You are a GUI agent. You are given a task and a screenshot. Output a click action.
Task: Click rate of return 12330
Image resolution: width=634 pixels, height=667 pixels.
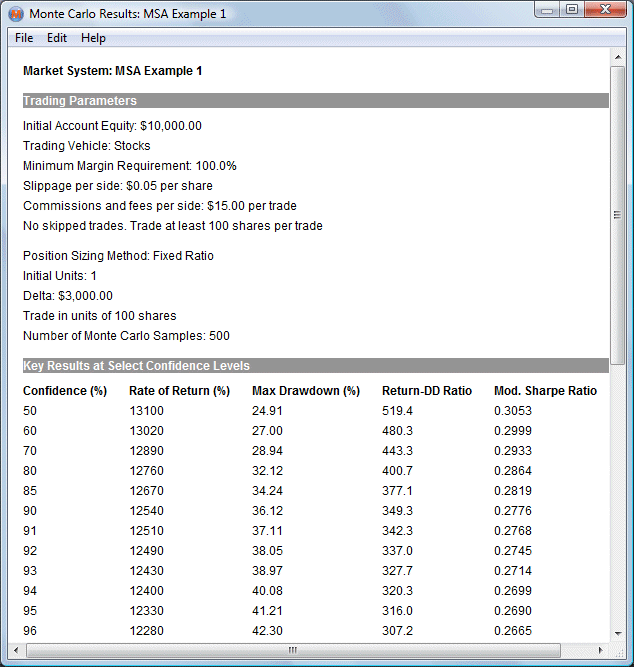[147, 611]
